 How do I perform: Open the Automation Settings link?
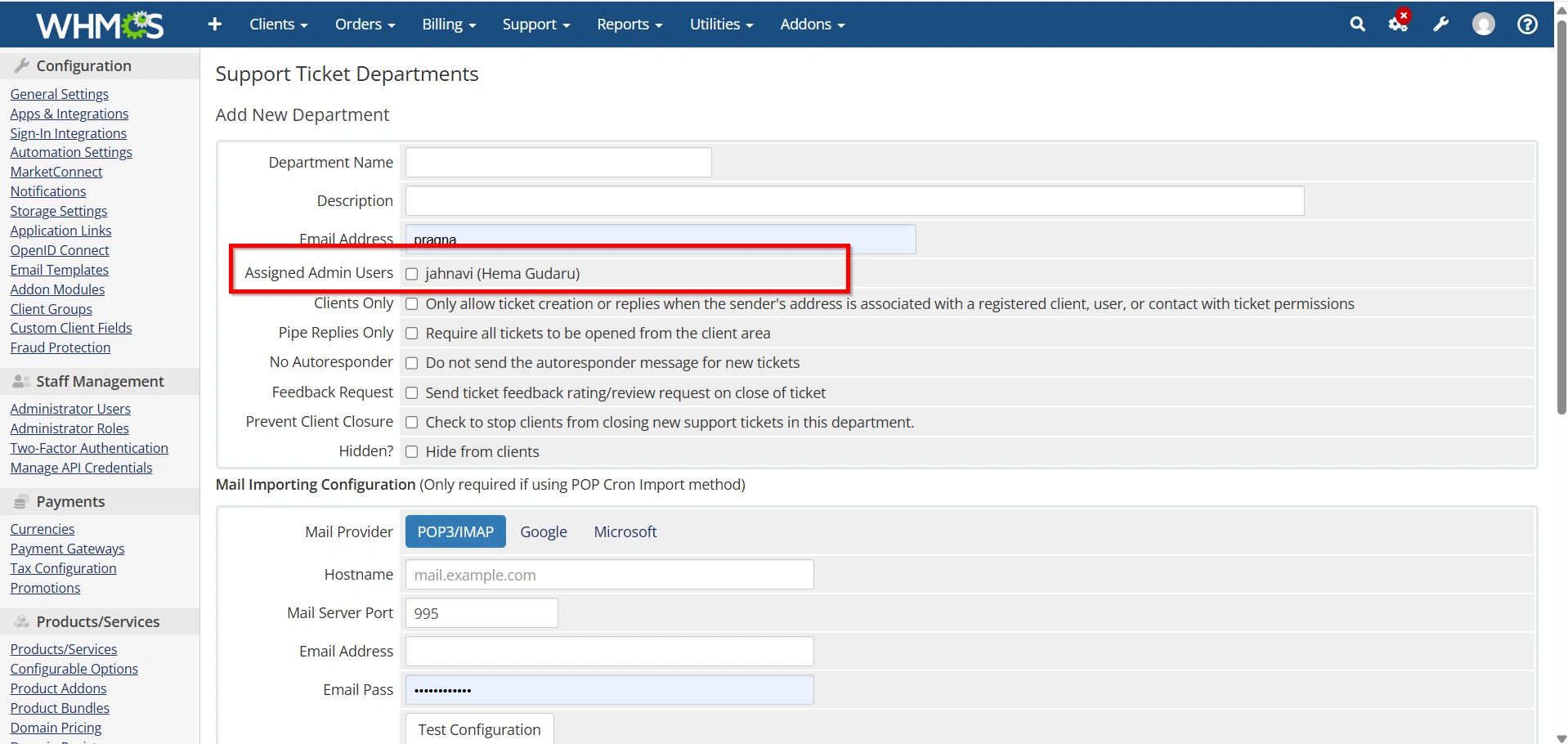[x=71, y=152]
